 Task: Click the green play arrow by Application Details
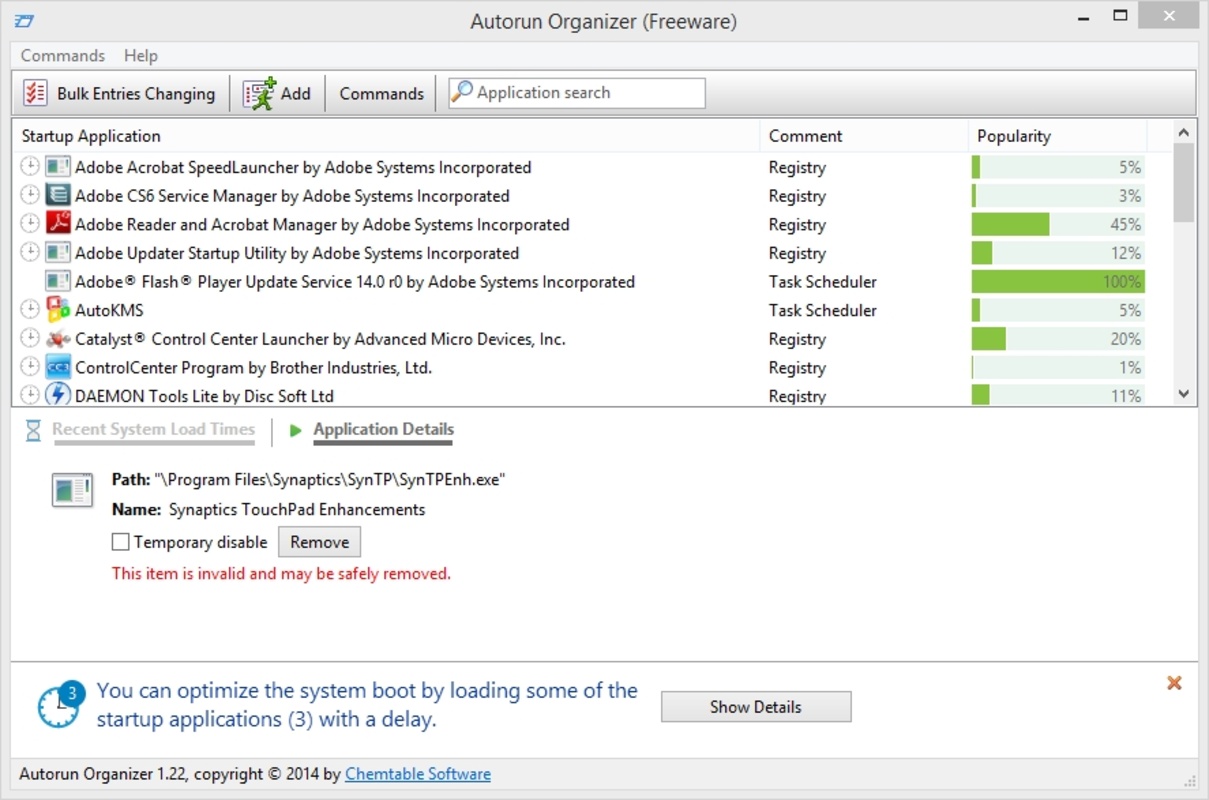(295, 431)
